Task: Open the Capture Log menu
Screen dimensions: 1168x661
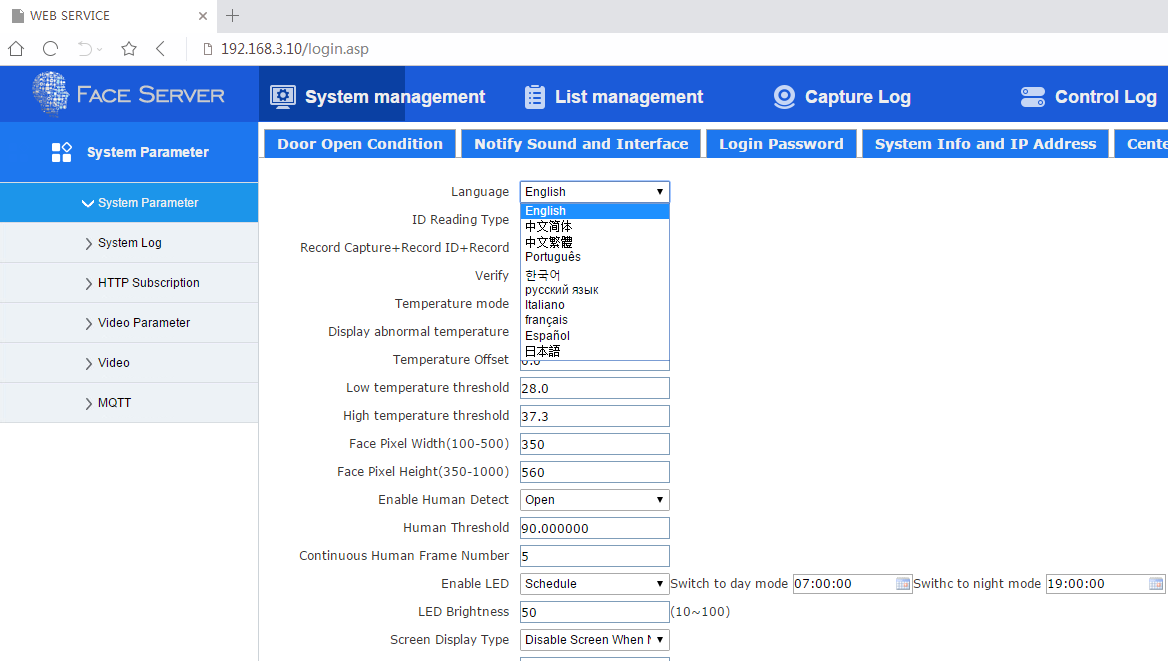Action: (842, 97)
